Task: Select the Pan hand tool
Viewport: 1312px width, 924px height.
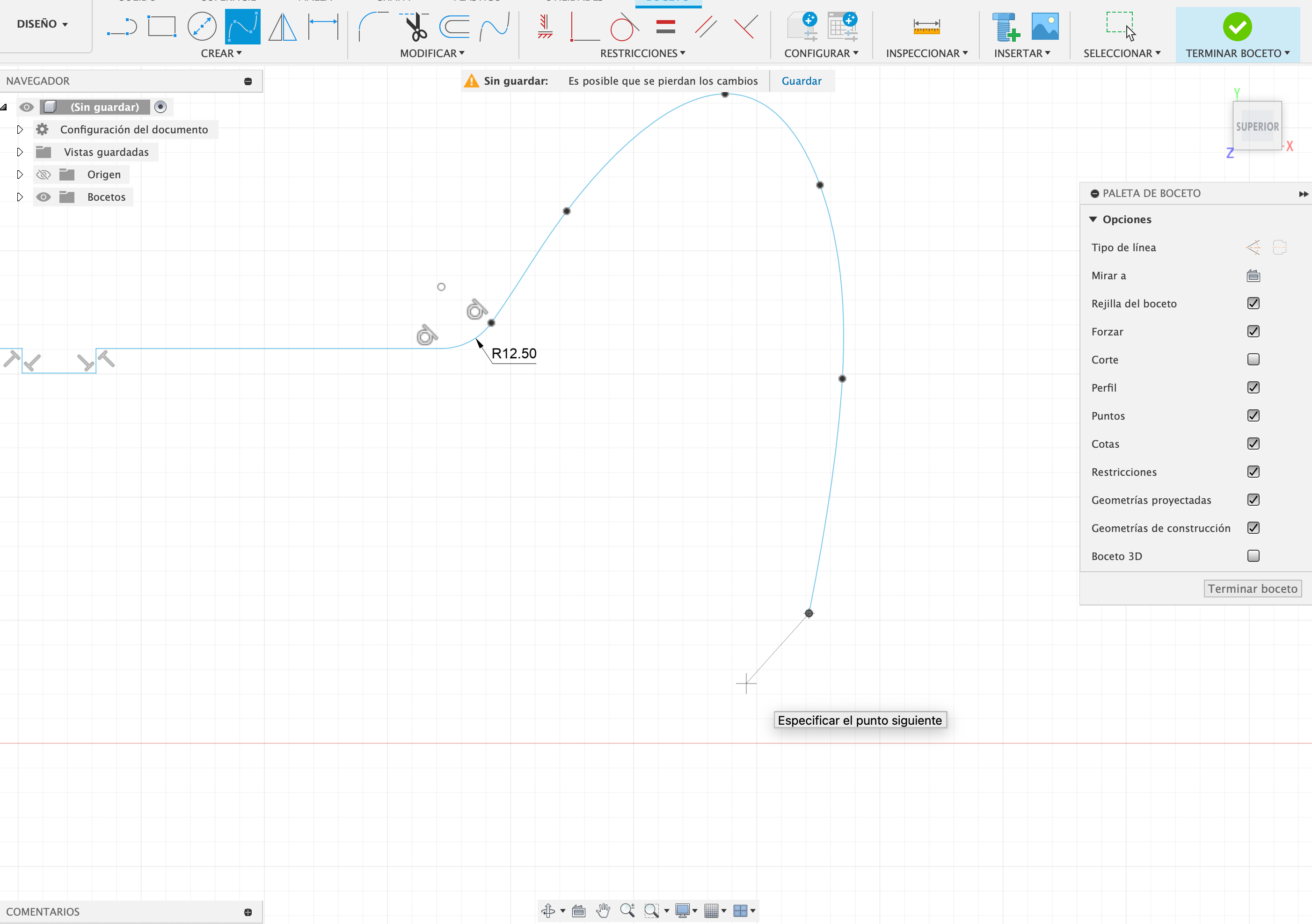Action: (x=603, y=910)
